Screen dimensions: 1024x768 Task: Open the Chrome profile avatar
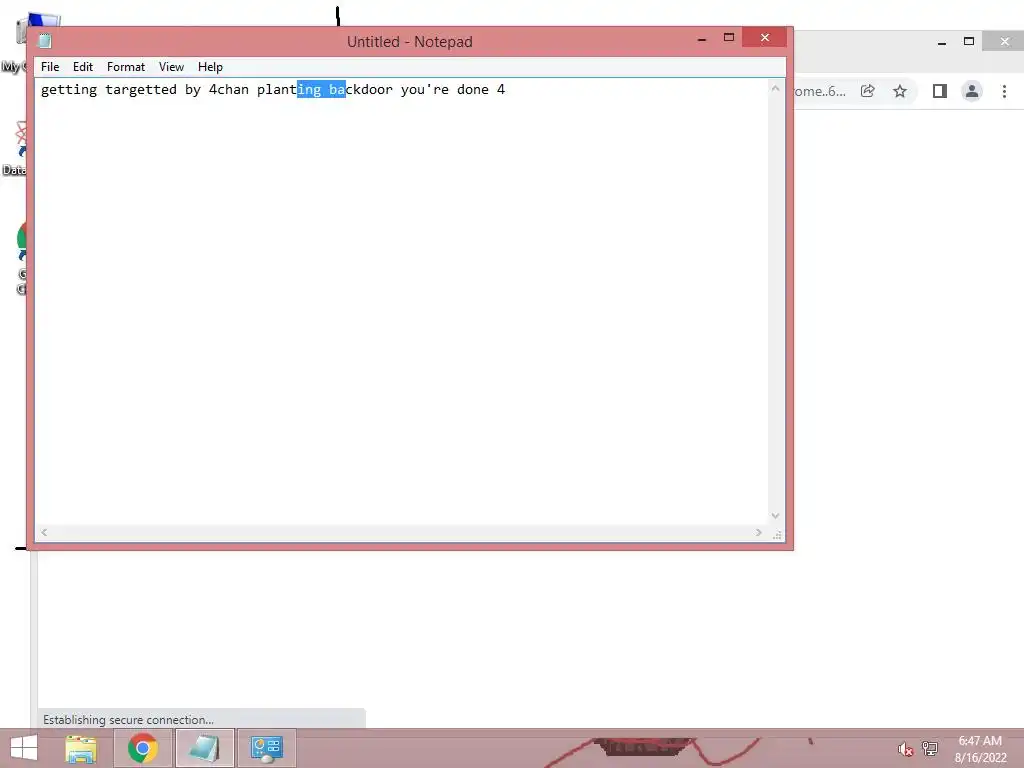point(972,91)
